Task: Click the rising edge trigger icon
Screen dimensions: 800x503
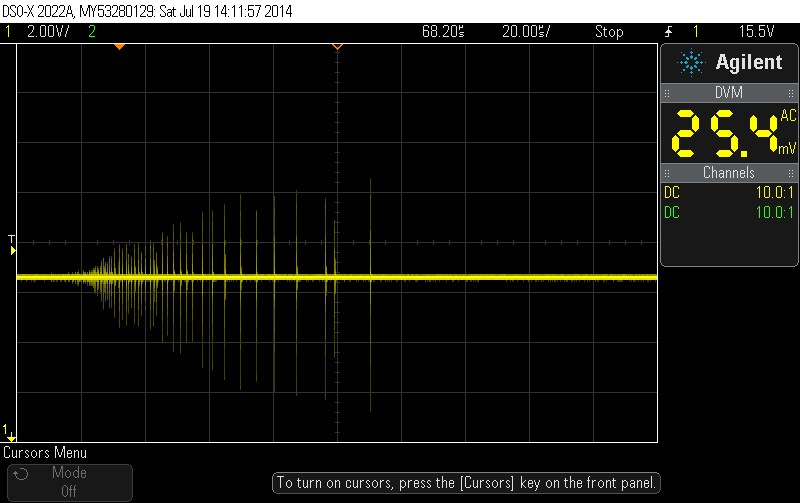Action: pyautogui.click(x=668, y=32)
